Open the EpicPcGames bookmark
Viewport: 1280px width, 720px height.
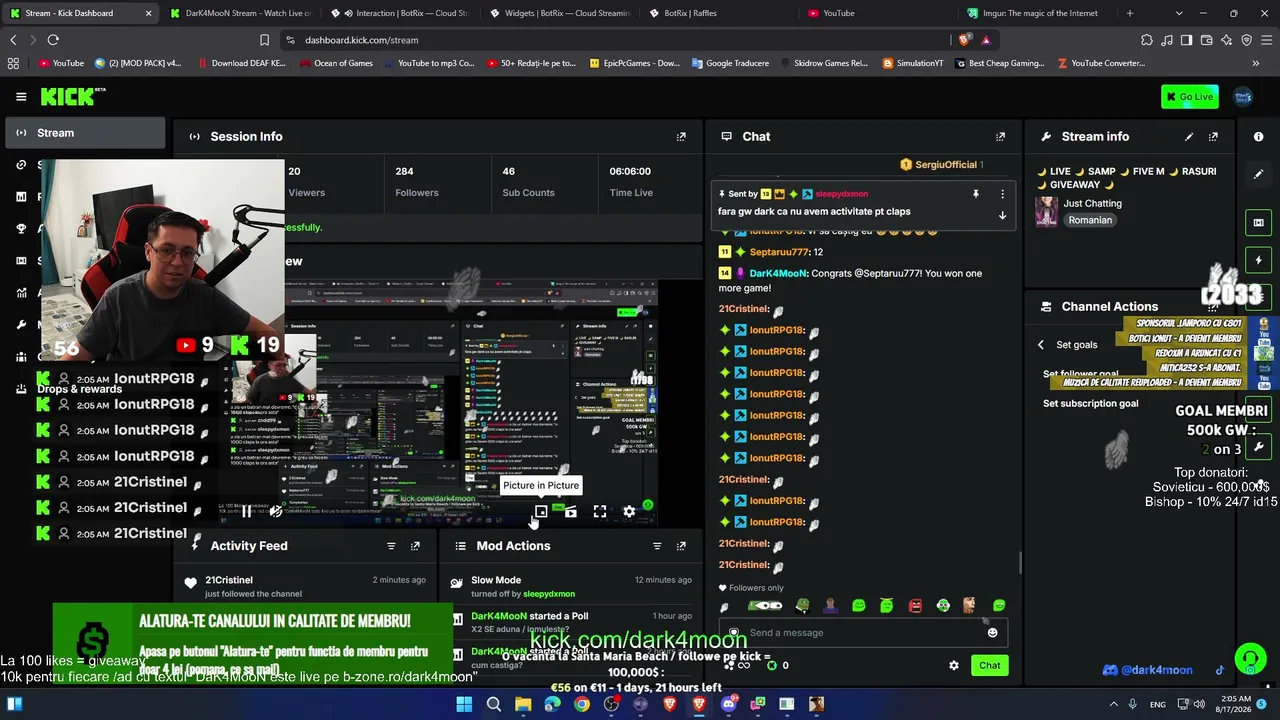pyautogui.click(x=633, y=63)
